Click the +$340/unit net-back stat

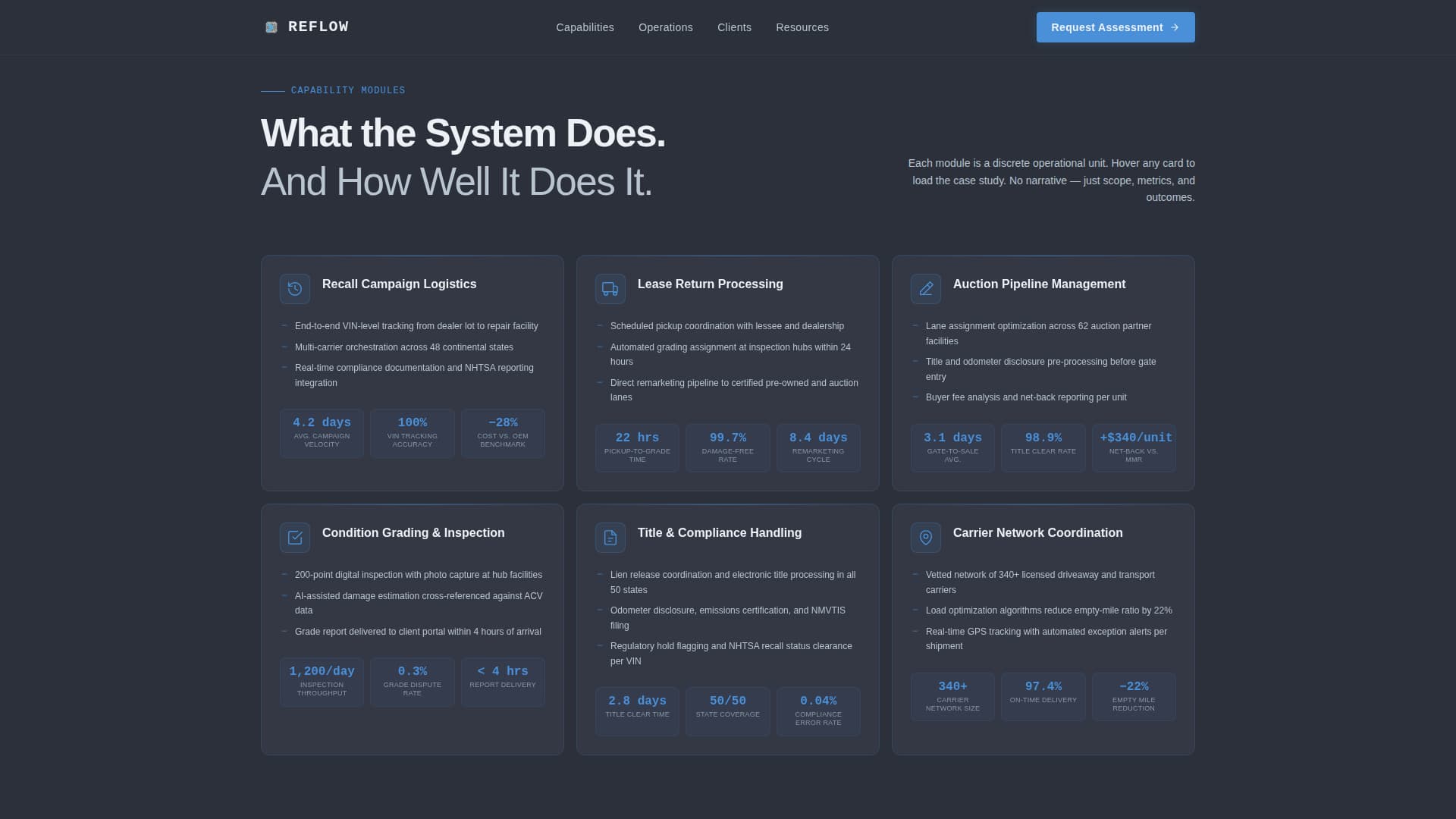coord(1134,447)
